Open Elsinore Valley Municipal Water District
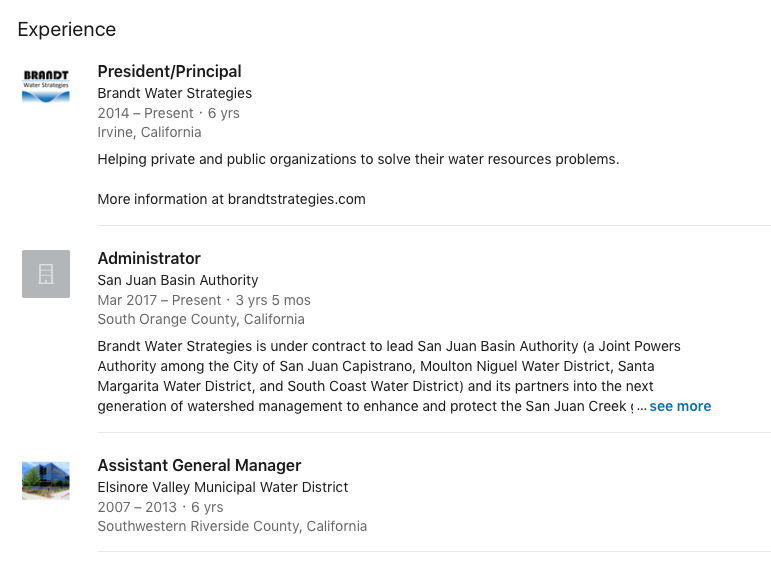This screenshot has width=771, height=572. [223, 487]
